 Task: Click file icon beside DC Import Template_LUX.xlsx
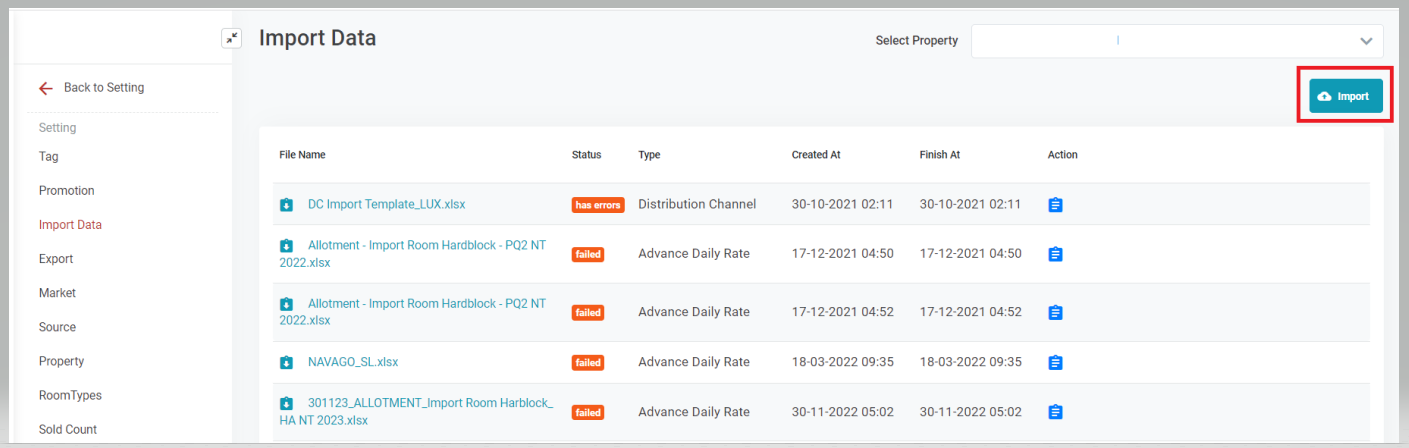tap(286, 205)
